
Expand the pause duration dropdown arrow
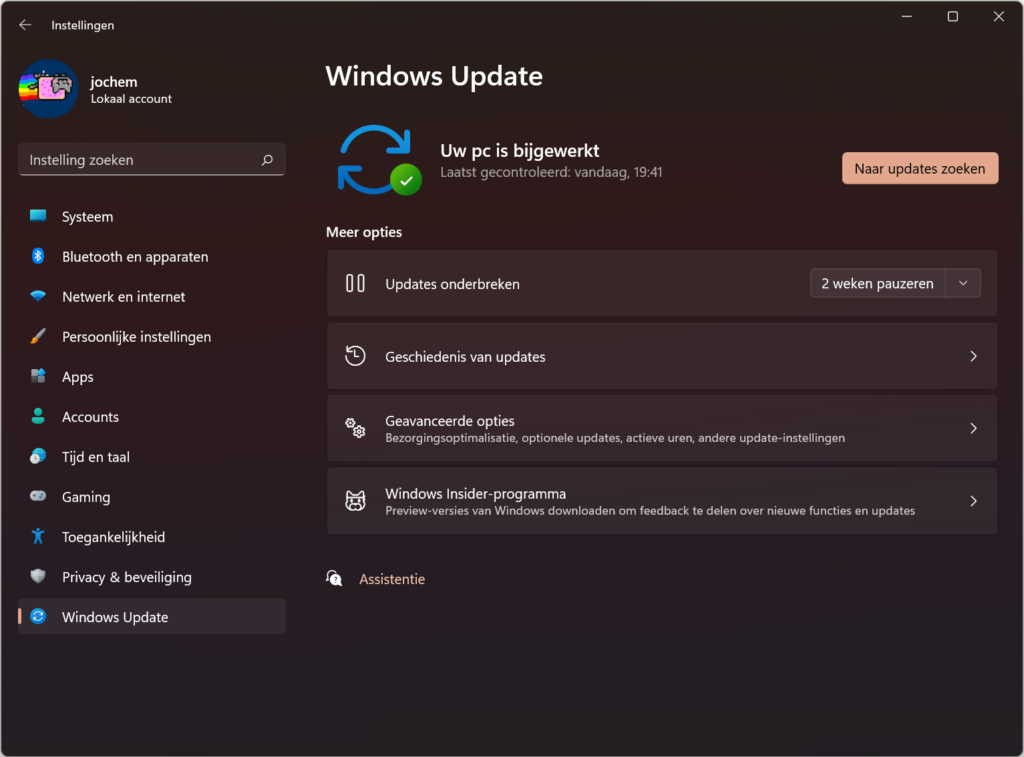coord(963,283)
